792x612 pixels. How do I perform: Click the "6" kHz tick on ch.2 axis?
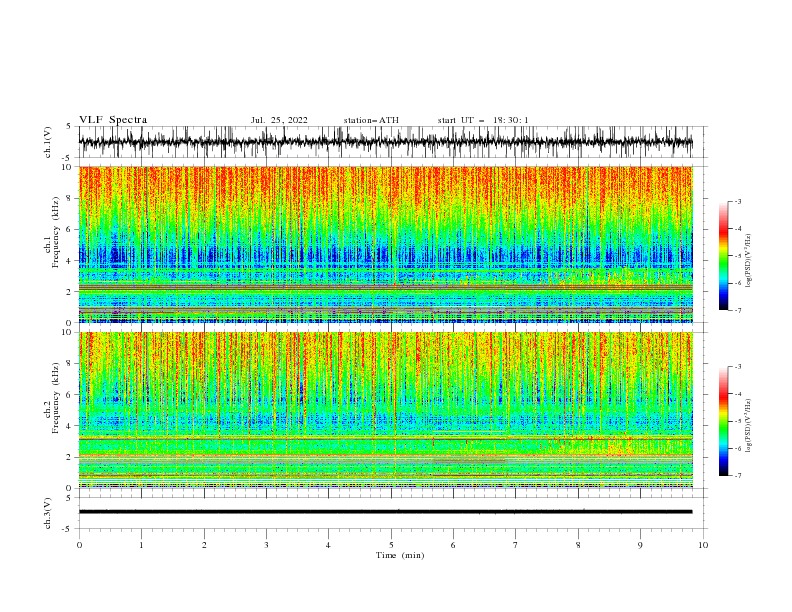tap(70, 395)
